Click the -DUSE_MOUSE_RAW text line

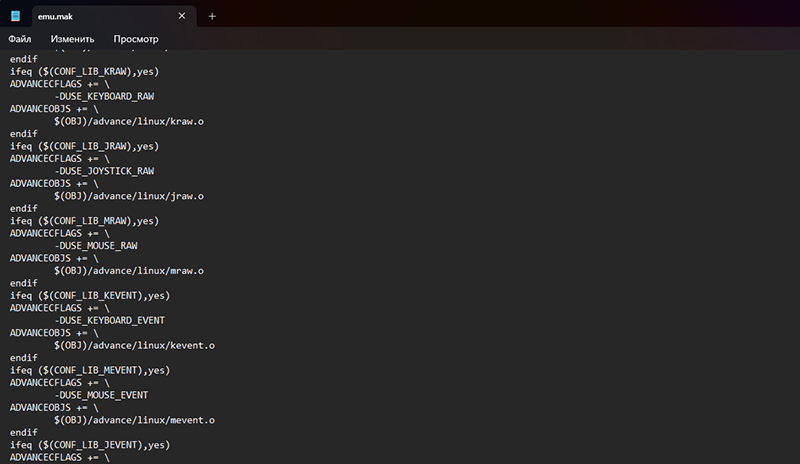click(x=96, y=245)
